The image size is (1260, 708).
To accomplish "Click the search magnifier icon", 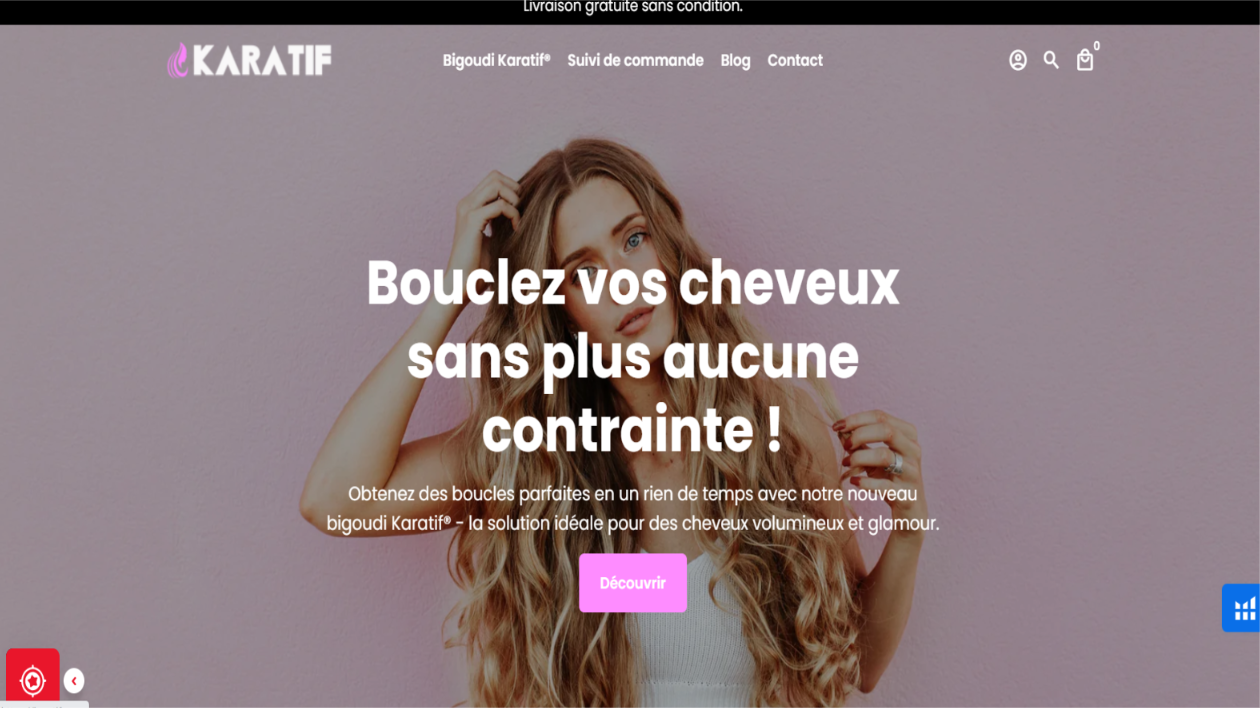I will point(1051,60).
